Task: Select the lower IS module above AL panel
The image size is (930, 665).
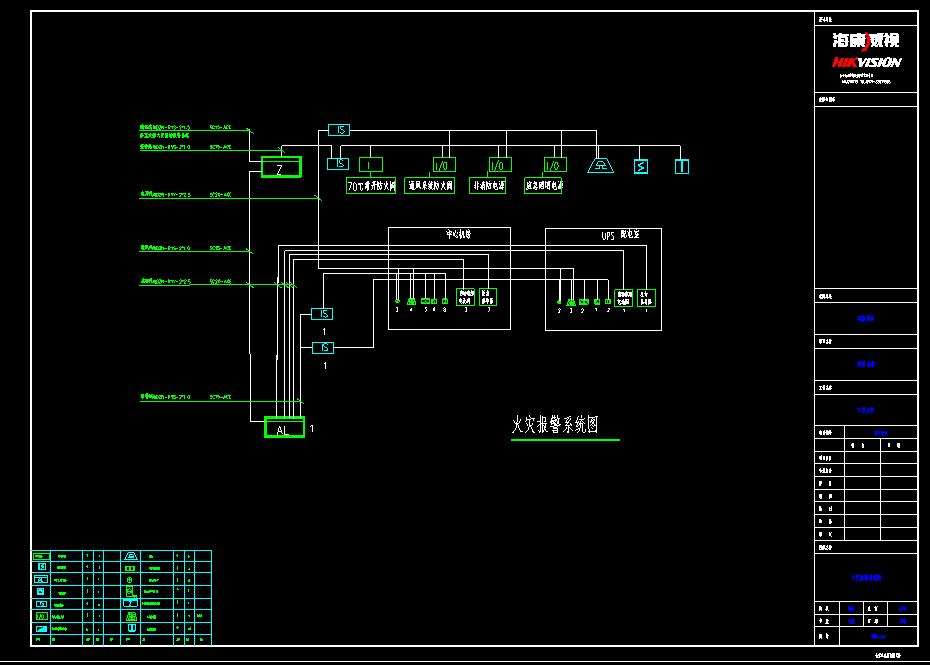Action: [322, 347]
